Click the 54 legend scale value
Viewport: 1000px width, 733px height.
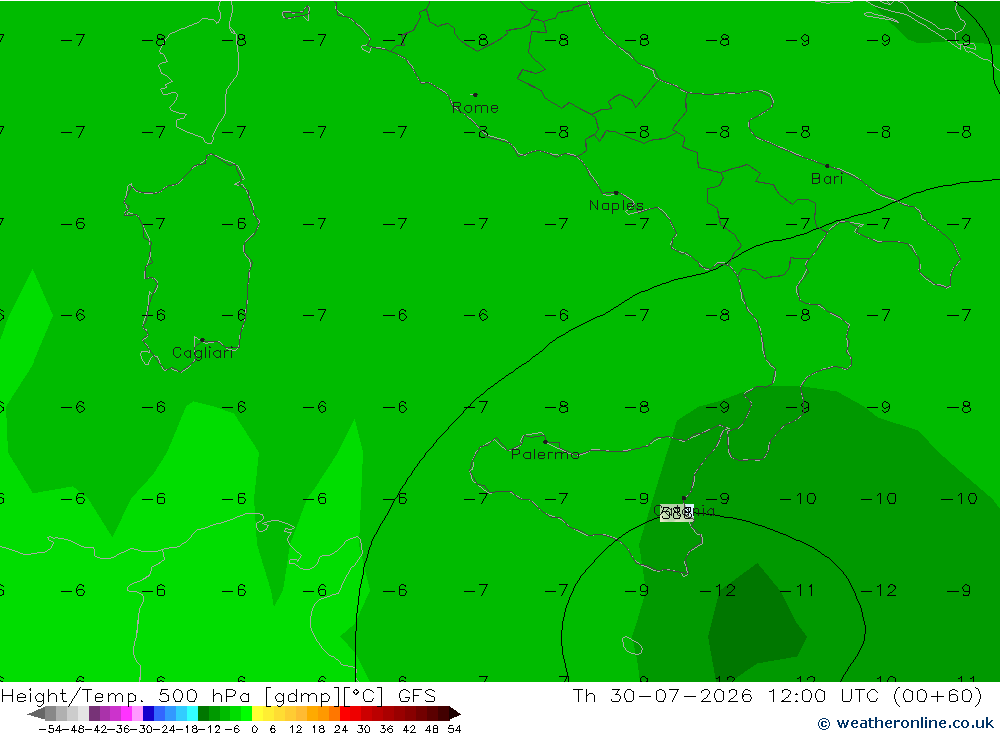click(454, 729)
